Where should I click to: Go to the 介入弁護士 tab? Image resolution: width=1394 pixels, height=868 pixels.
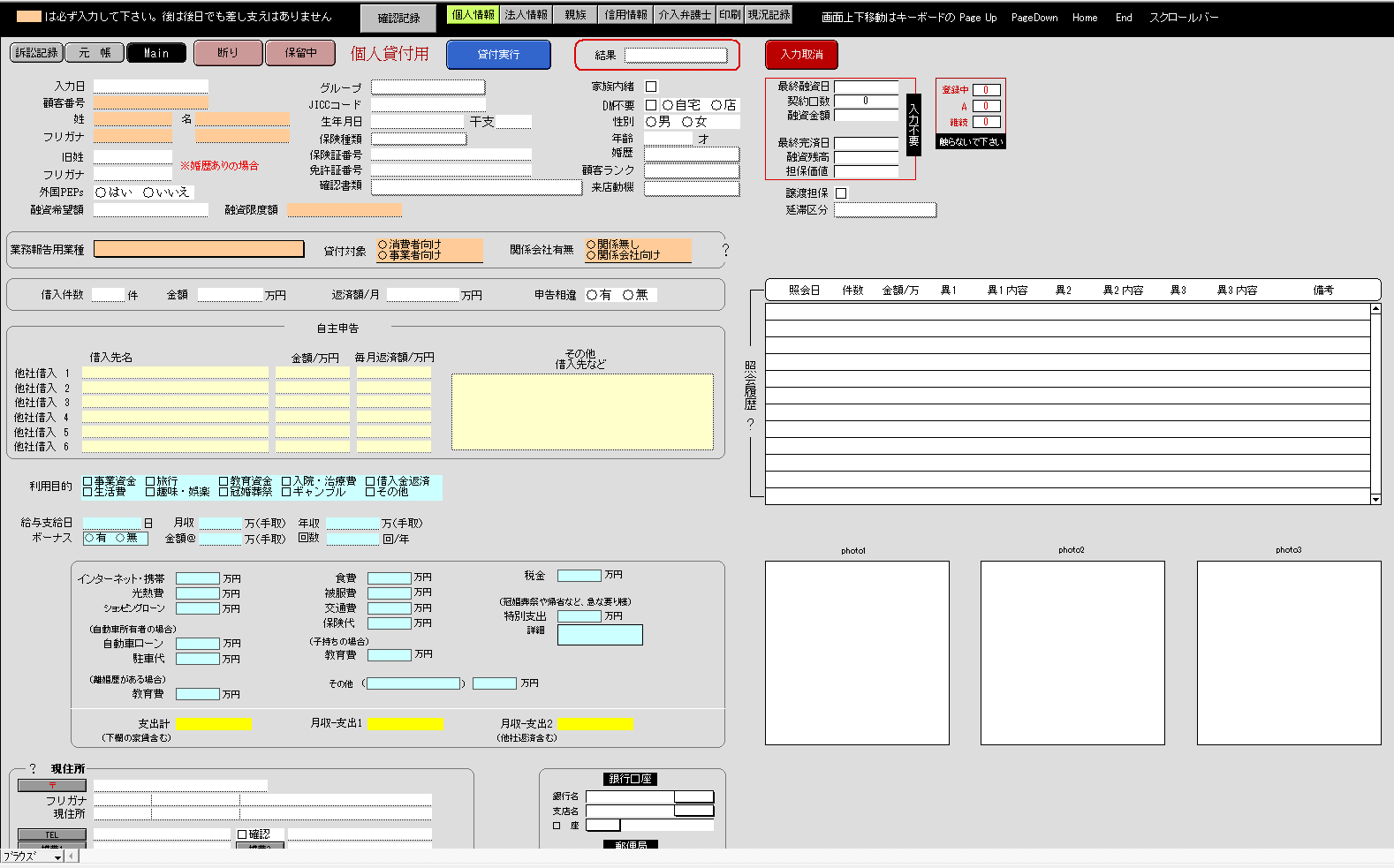click(x=685, y=15)
